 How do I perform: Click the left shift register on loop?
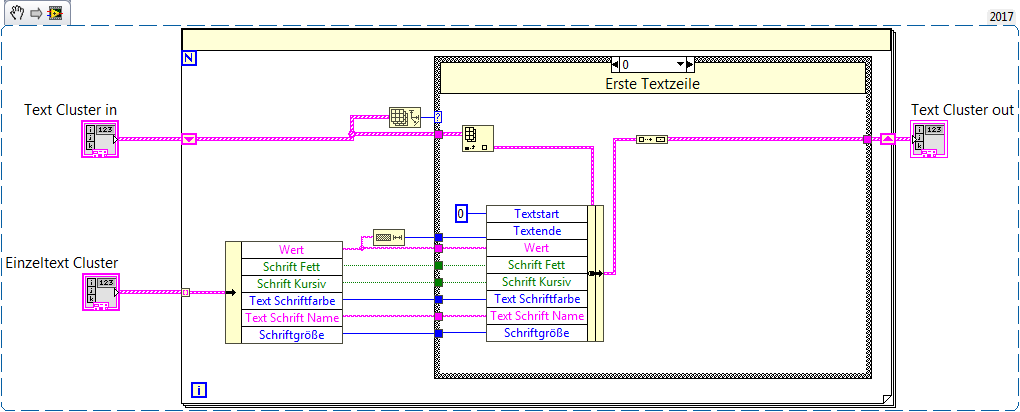click(189, 139)
